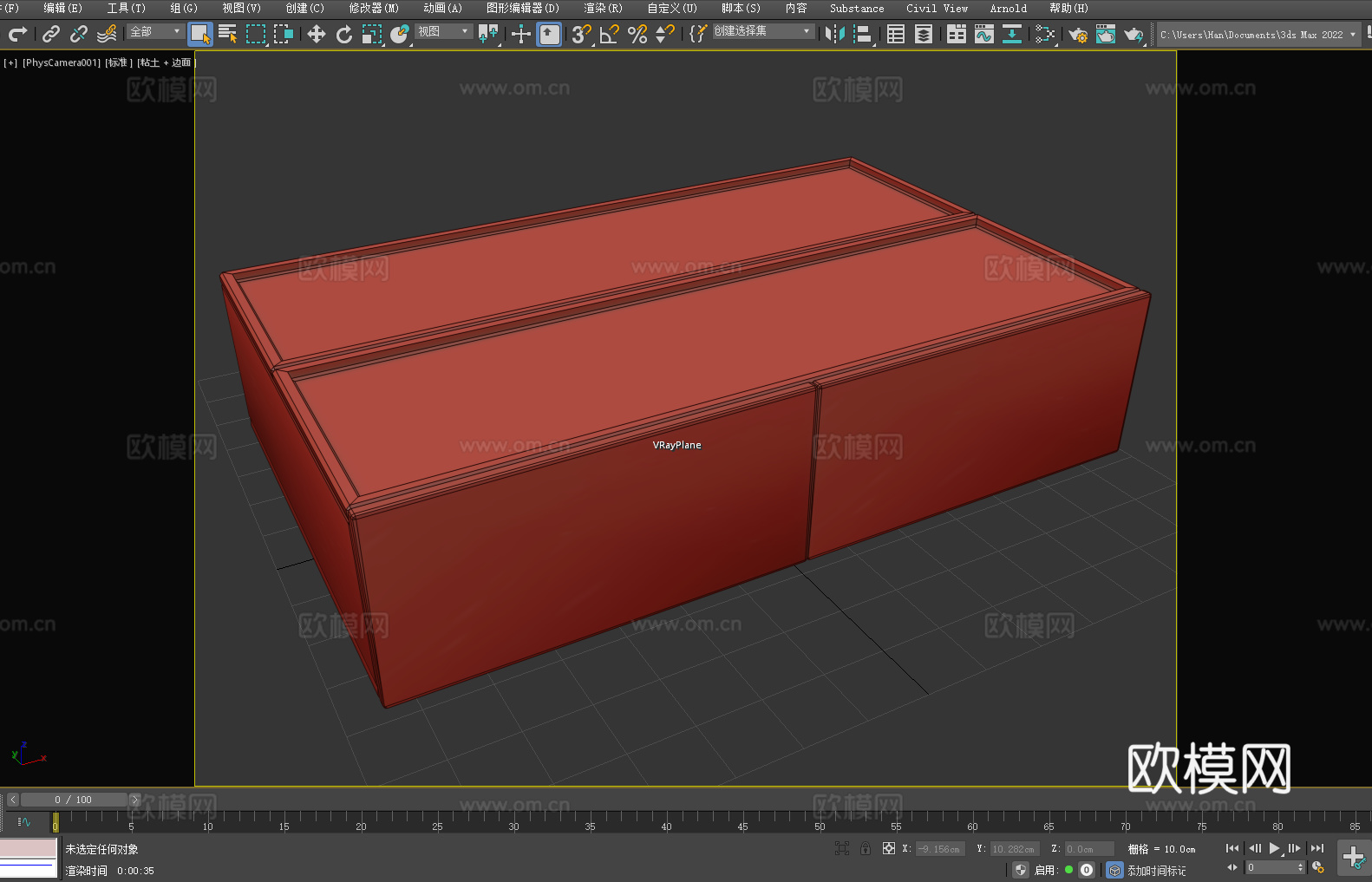Open the 视图 reference coordinate dropdown
The height and width of the screenshot is (882, 1372).
442,31
